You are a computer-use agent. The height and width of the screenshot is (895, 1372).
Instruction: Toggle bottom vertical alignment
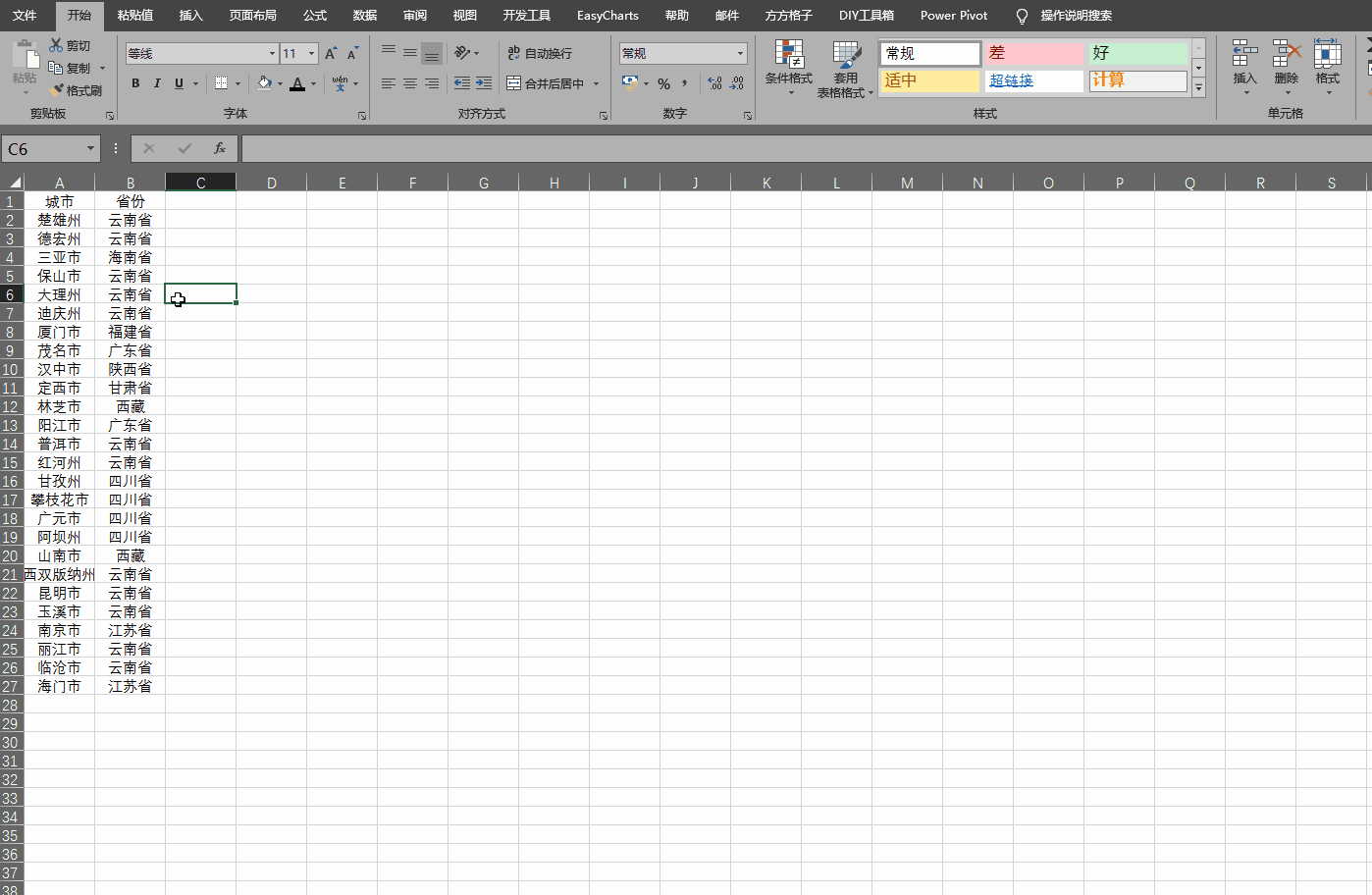point(432,53)
